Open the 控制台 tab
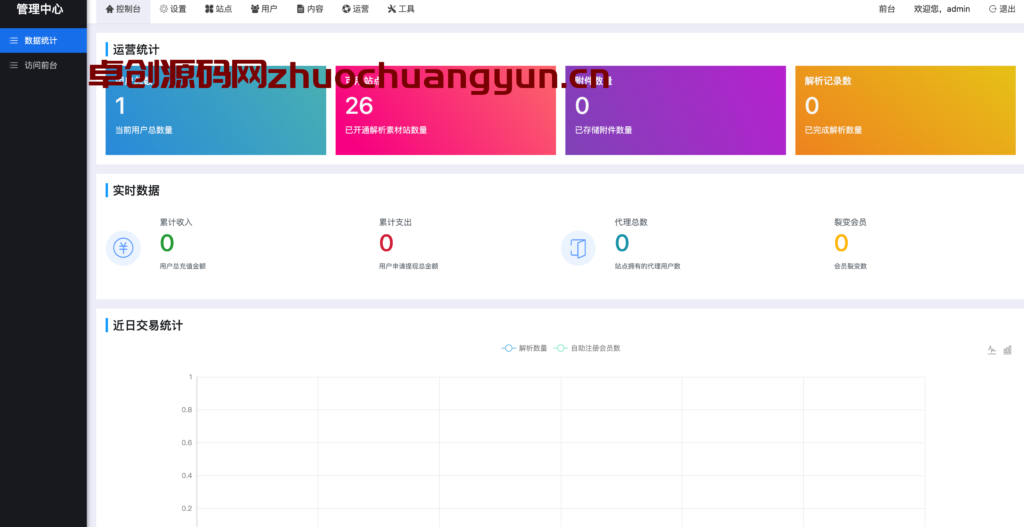 [123, 9]
